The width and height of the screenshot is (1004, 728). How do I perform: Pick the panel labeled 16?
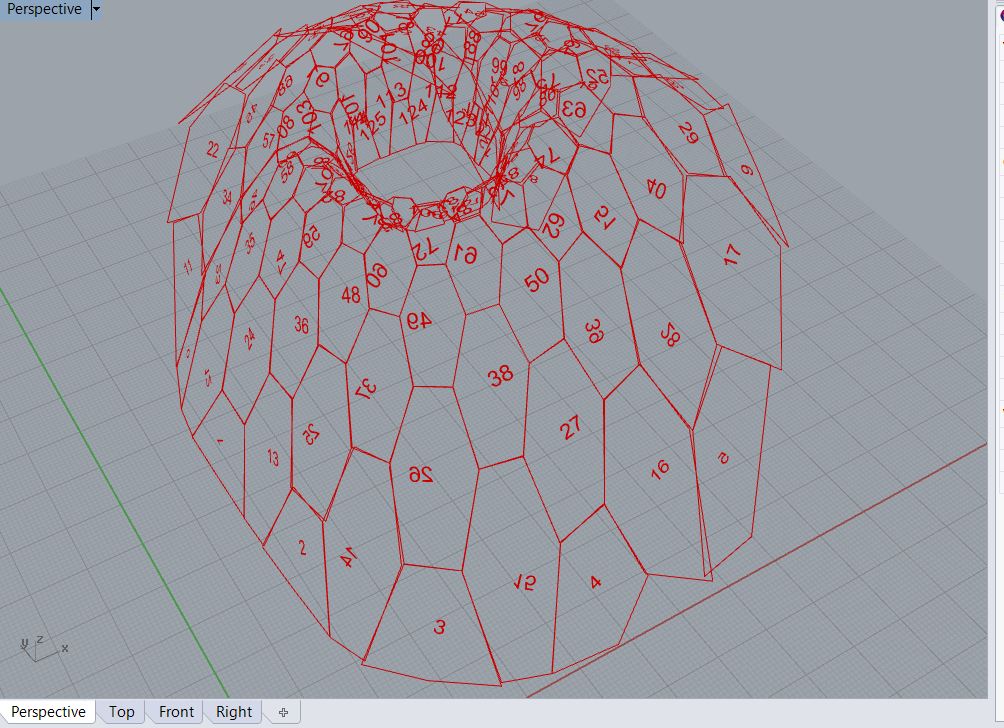tap(659, 470)
